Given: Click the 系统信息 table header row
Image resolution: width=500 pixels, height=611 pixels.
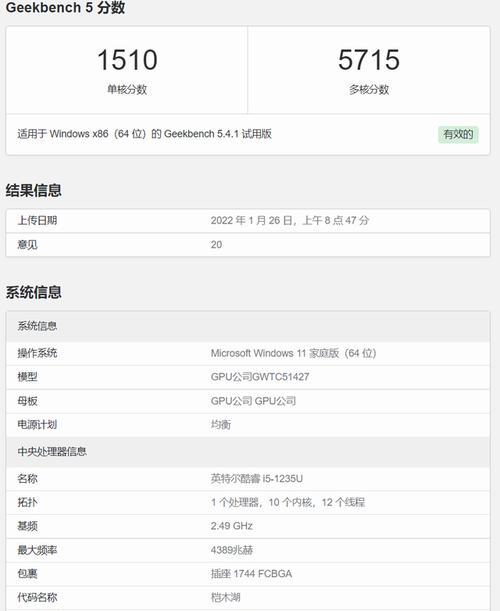Looking at the screenshot, I should [248, 326].
